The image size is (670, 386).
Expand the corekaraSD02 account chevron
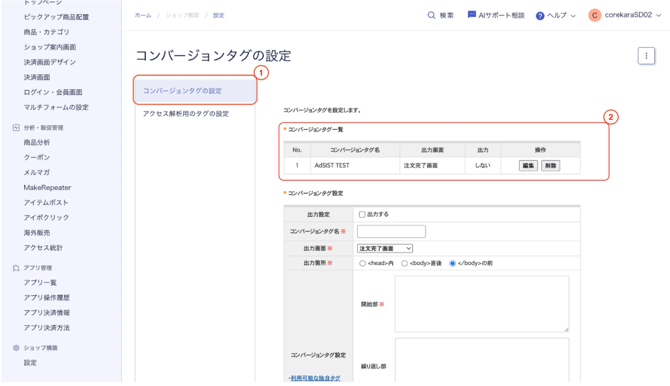[x=658, y=15]
